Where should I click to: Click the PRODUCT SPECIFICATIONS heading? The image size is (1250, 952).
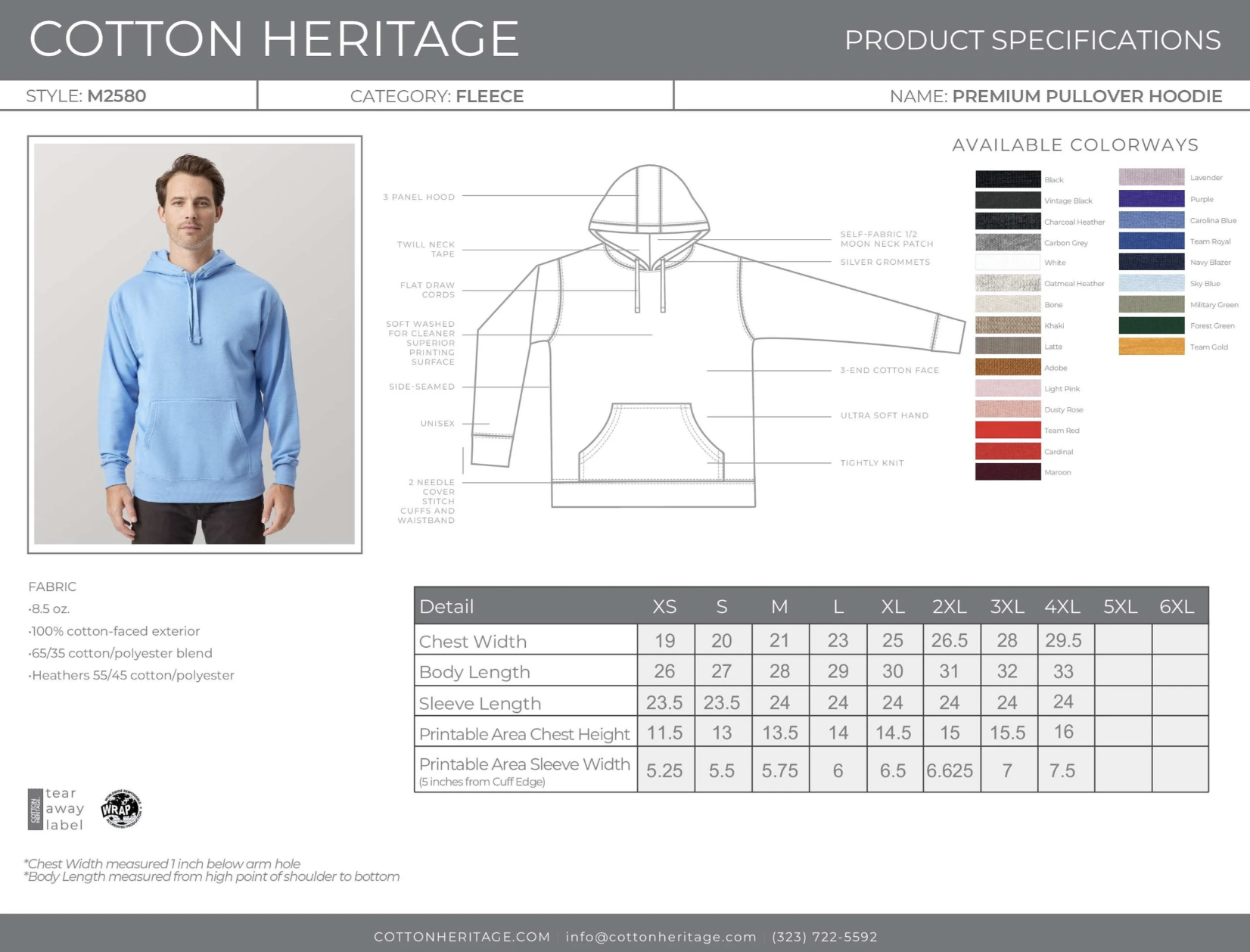pyautogui.click(x=1033, y=40)
